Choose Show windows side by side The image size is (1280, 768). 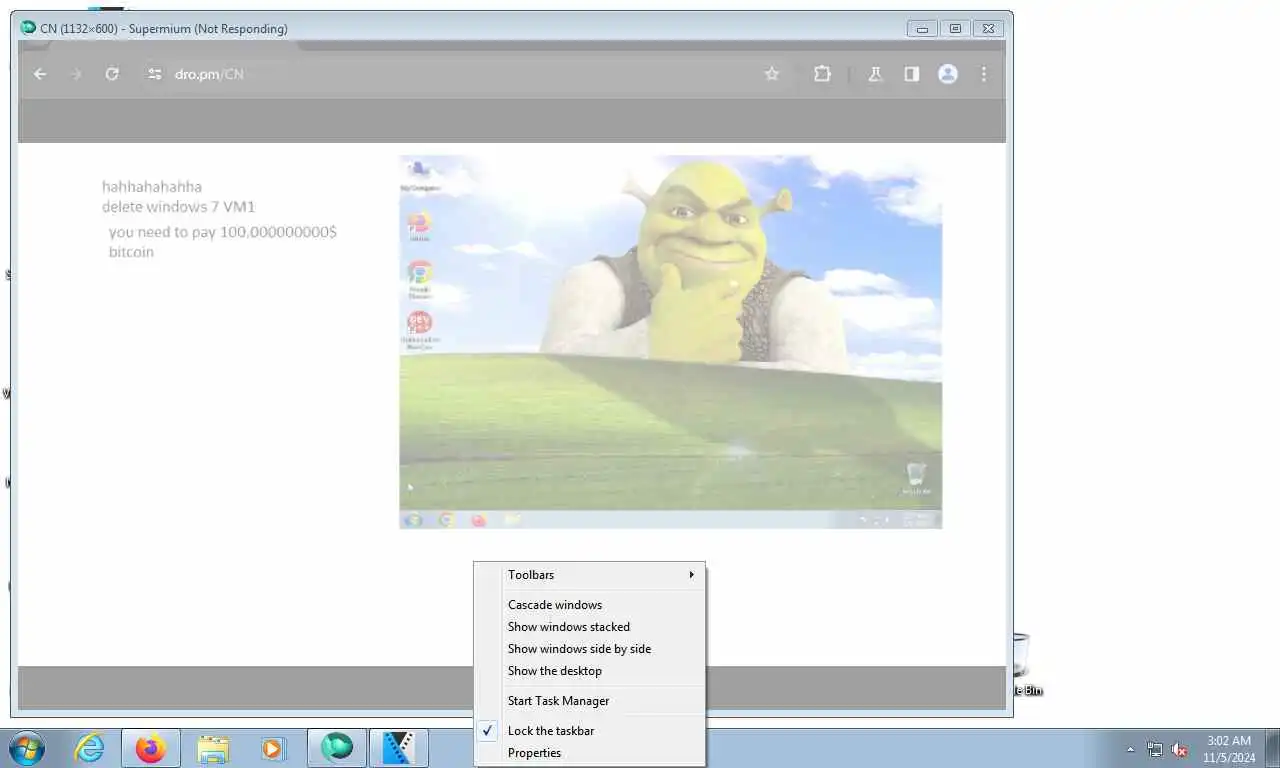point(590,649)
